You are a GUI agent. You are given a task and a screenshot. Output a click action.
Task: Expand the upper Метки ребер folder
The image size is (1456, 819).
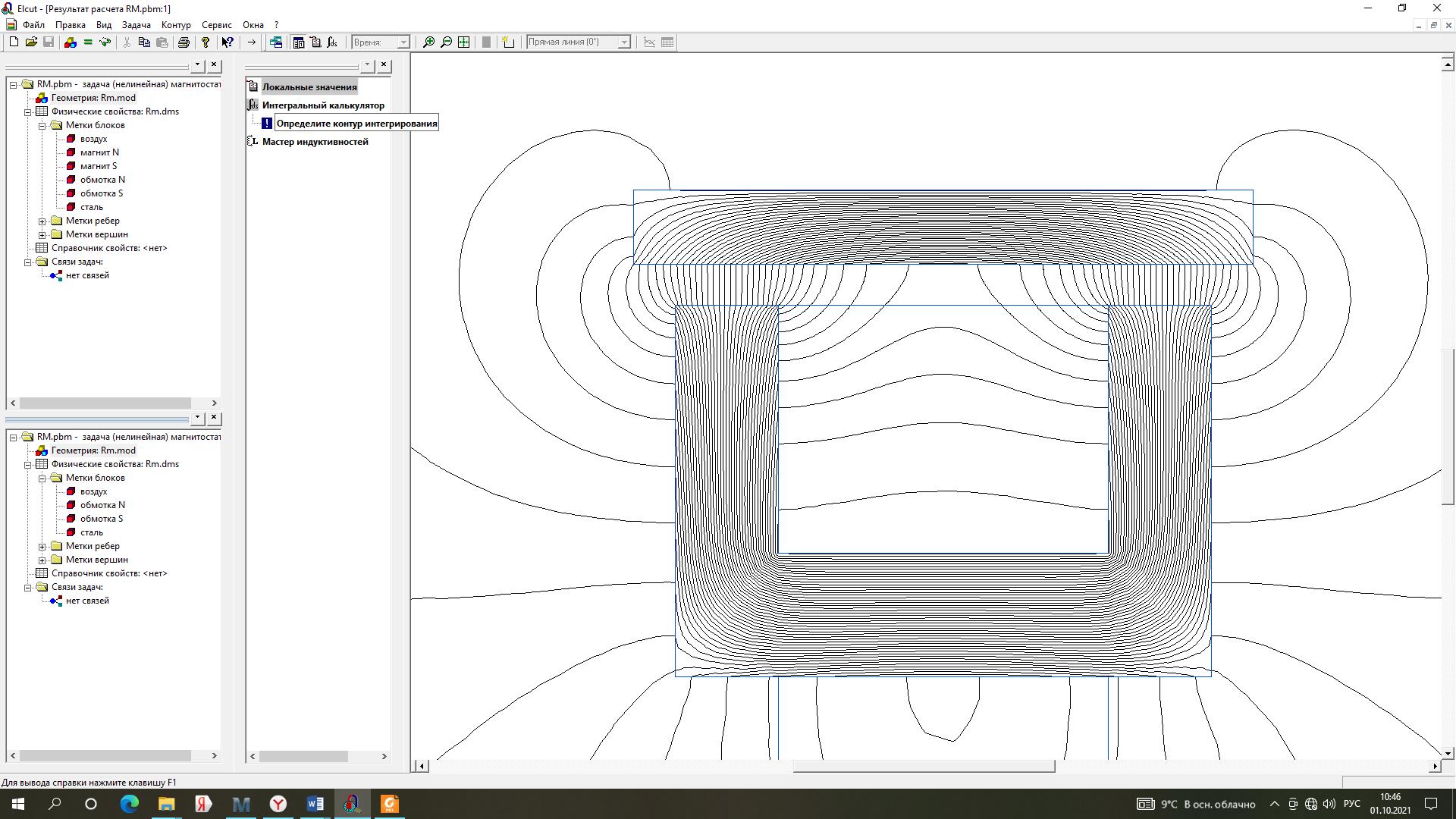coord(42,221)
